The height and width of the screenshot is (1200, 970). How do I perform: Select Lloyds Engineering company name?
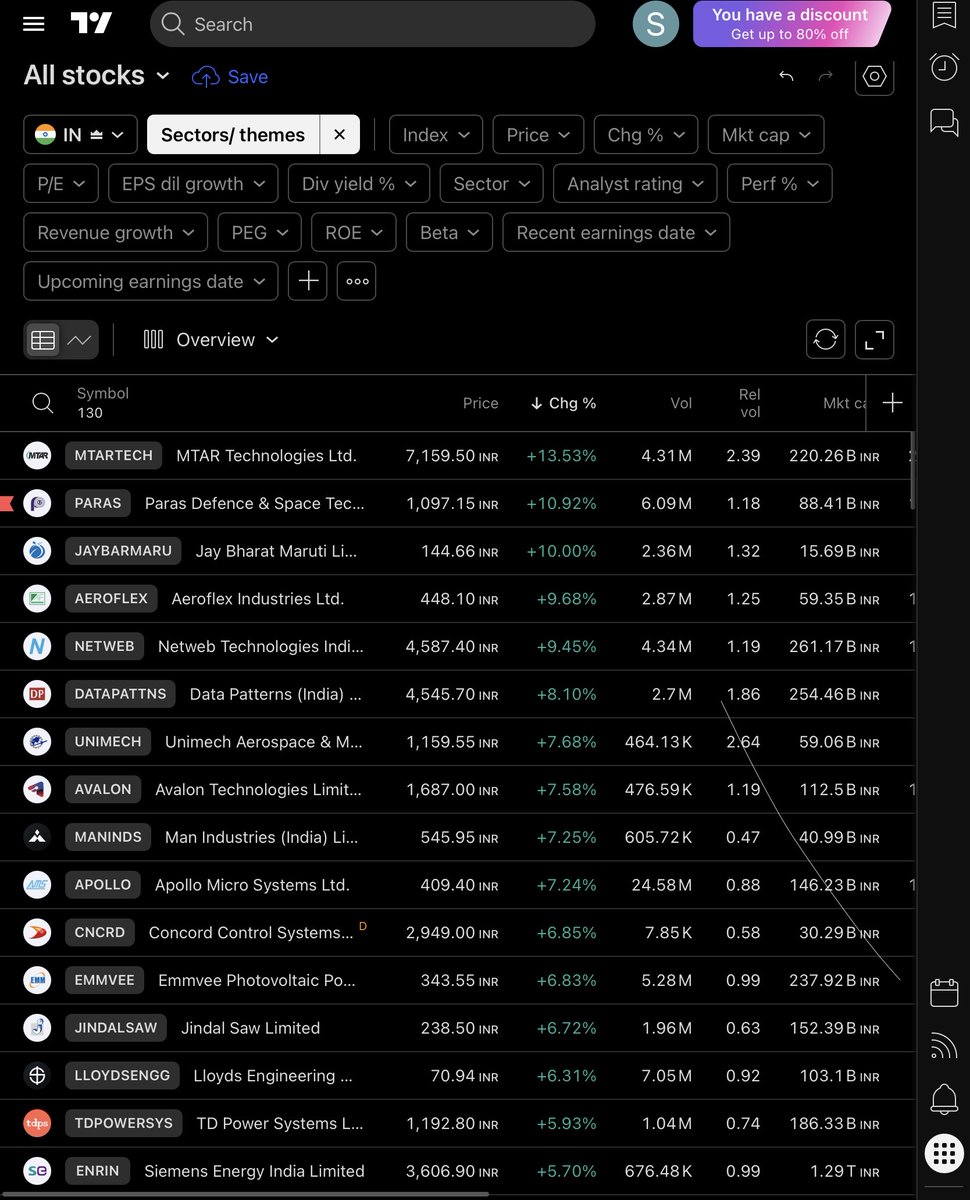(x=273, y=1076)
